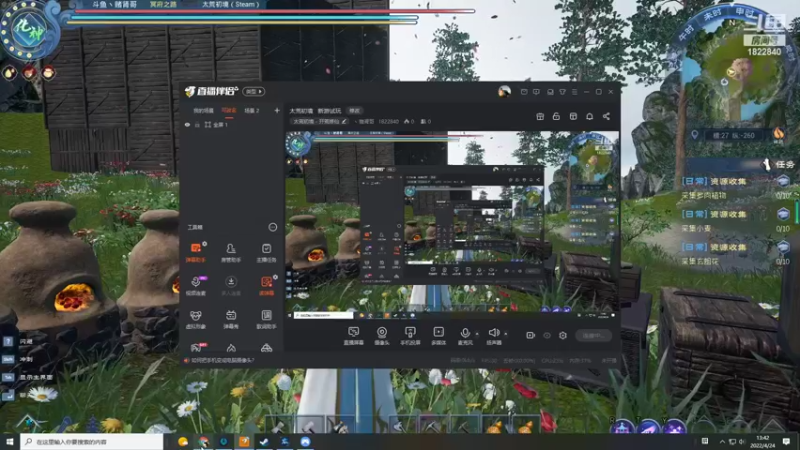Click the share icon above preview
800x450 pixels.
606,116
